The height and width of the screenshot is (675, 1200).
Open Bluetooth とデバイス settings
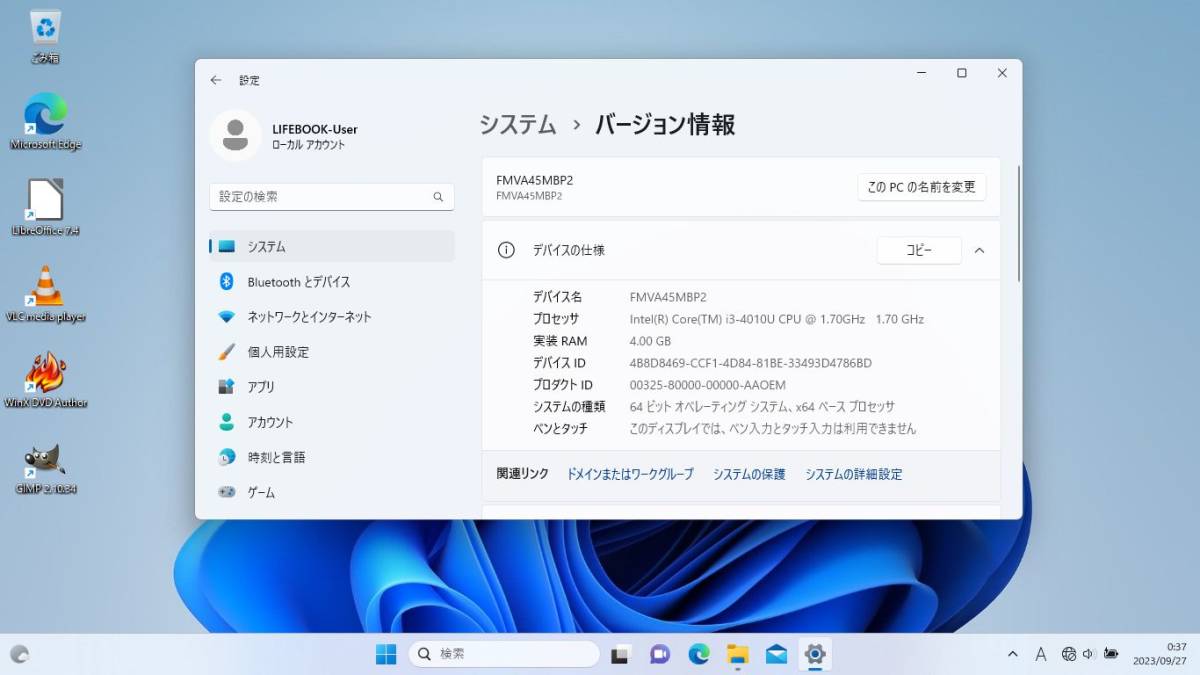click(332, 282)
